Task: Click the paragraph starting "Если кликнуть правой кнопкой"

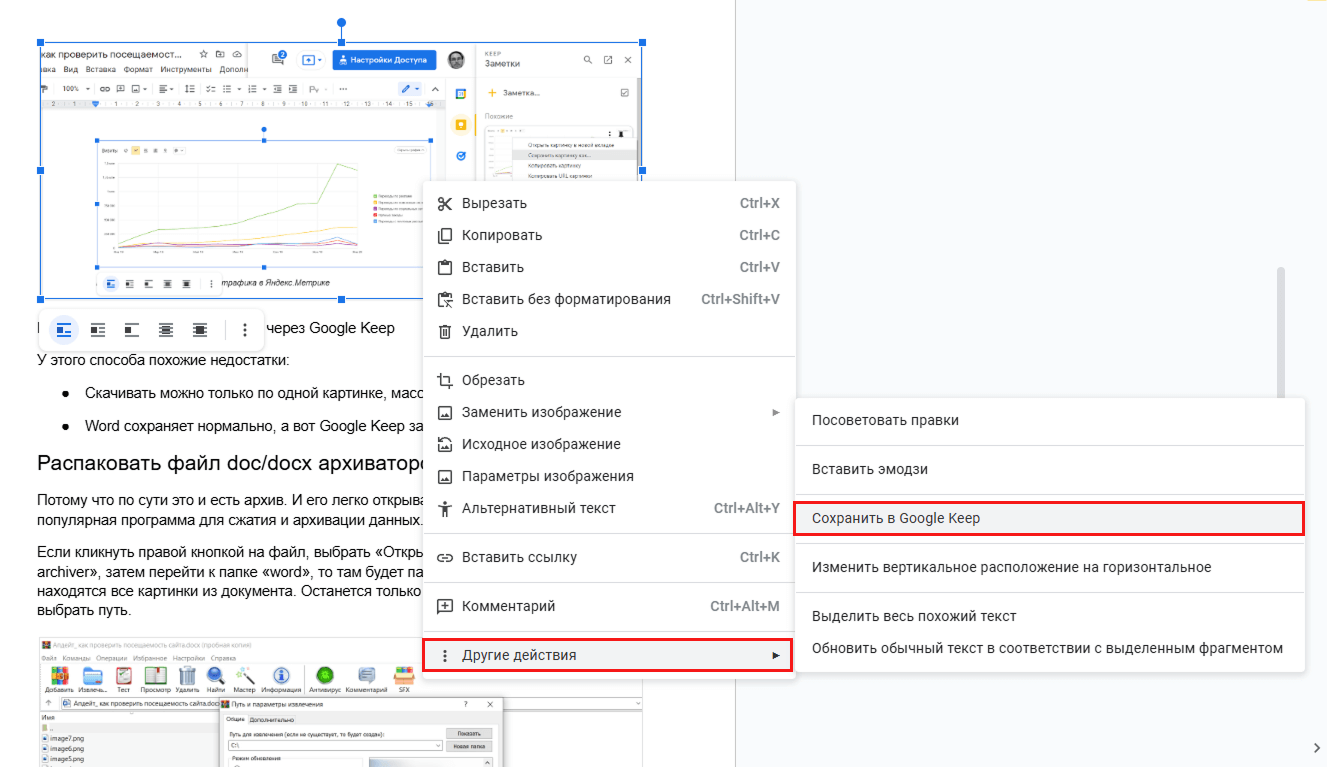Action: pos(230,580)
